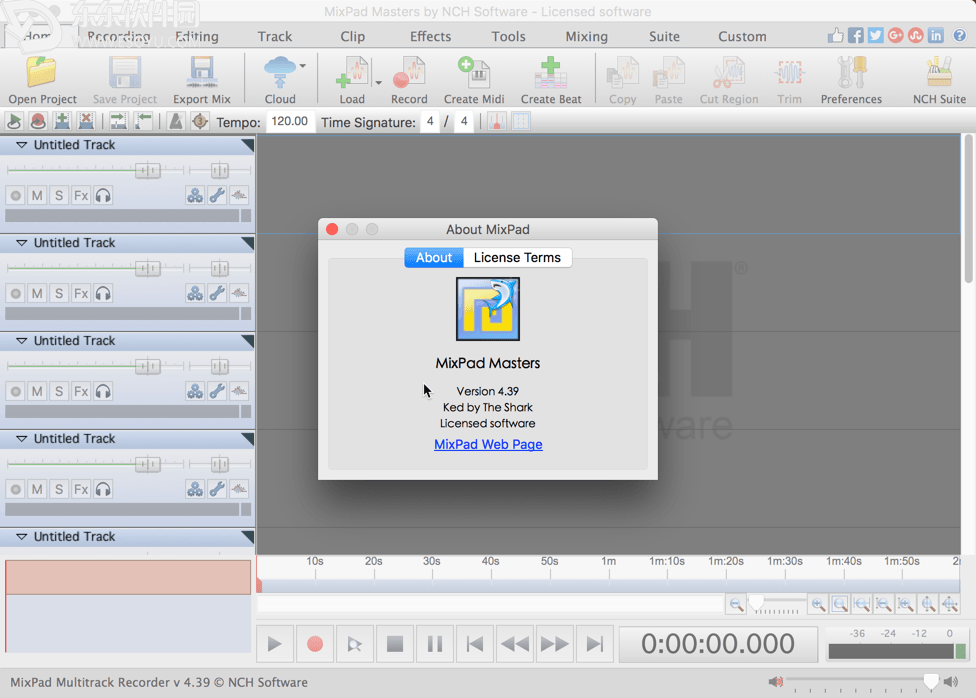Click the LinkedIn share icon
Viewport: 976px width, 698px height.
(x=936, y=35)
